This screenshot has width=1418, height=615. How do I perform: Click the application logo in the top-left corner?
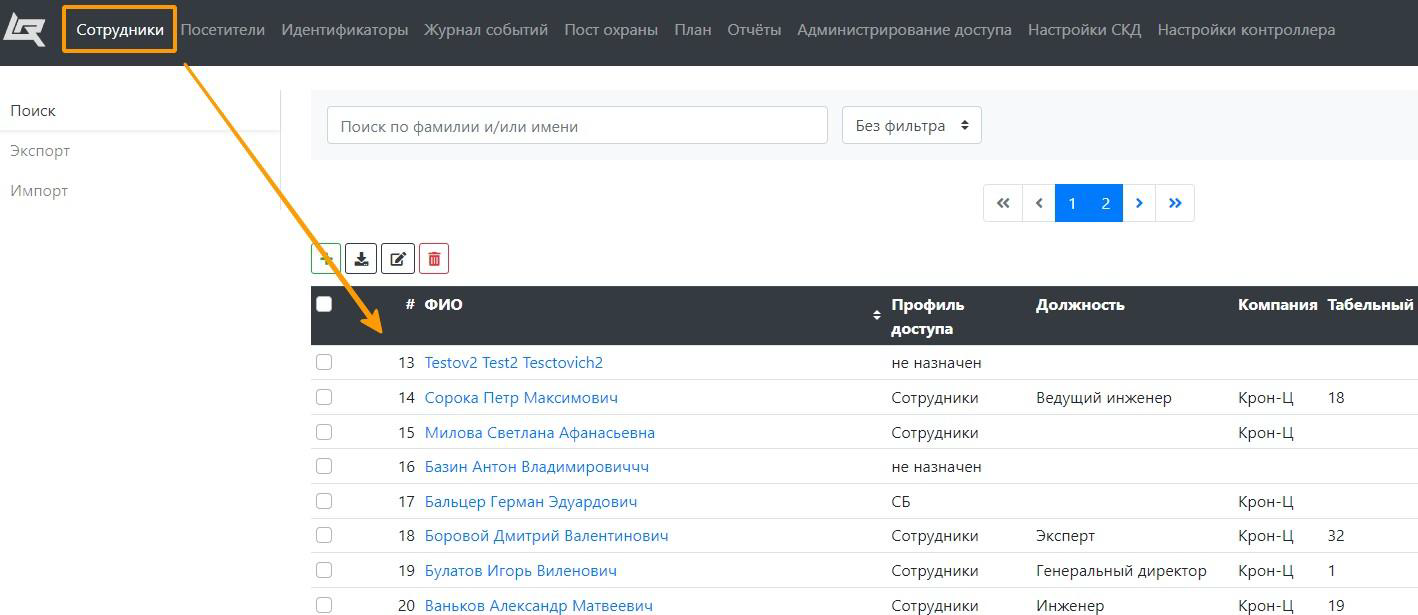coord(25,29)
